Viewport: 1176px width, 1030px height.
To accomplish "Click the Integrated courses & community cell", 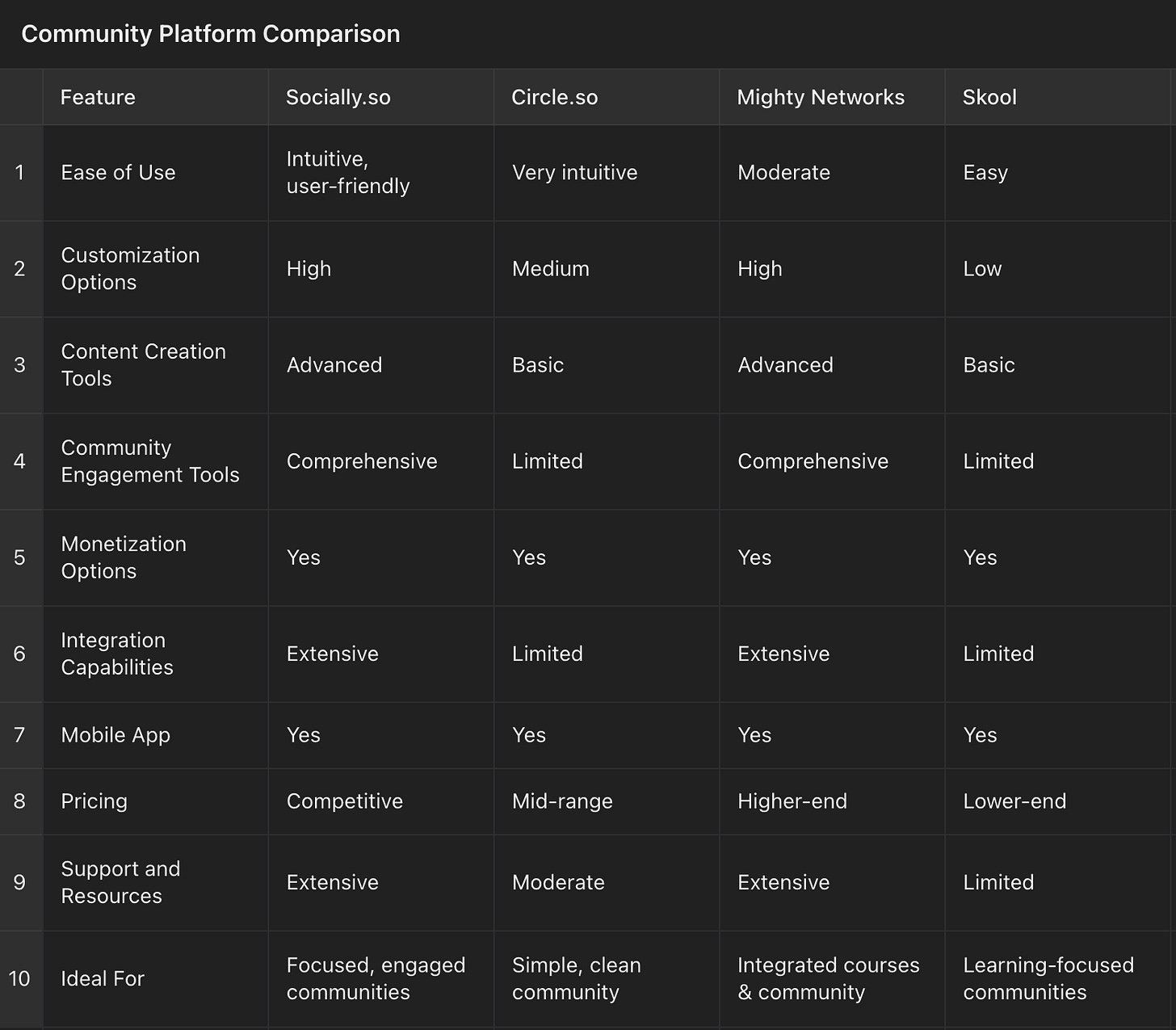I will (828, 978).
